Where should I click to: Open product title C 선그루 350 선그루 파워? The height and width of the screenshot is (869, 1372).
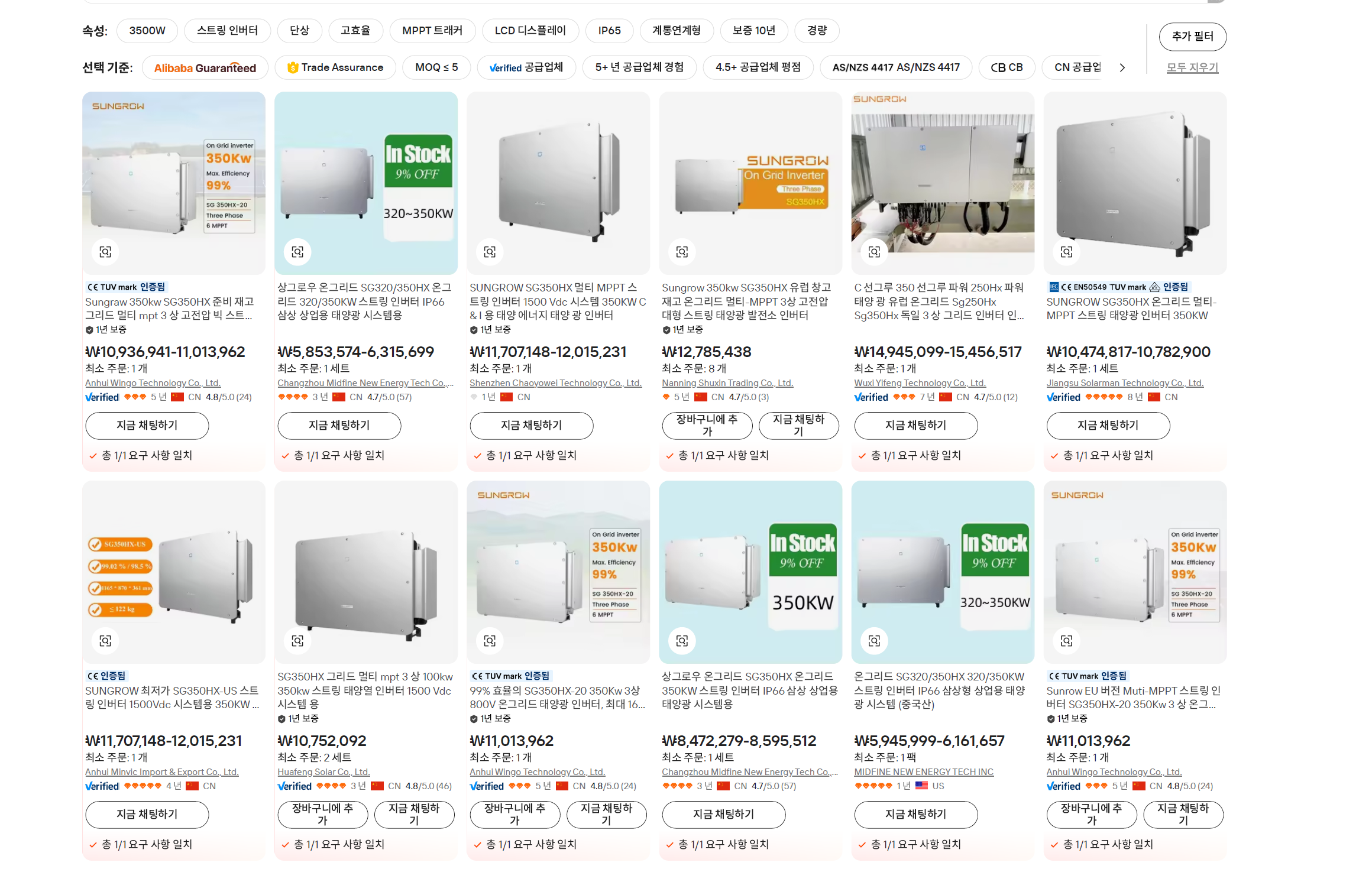pyautogui.click(x=939, y=301)
